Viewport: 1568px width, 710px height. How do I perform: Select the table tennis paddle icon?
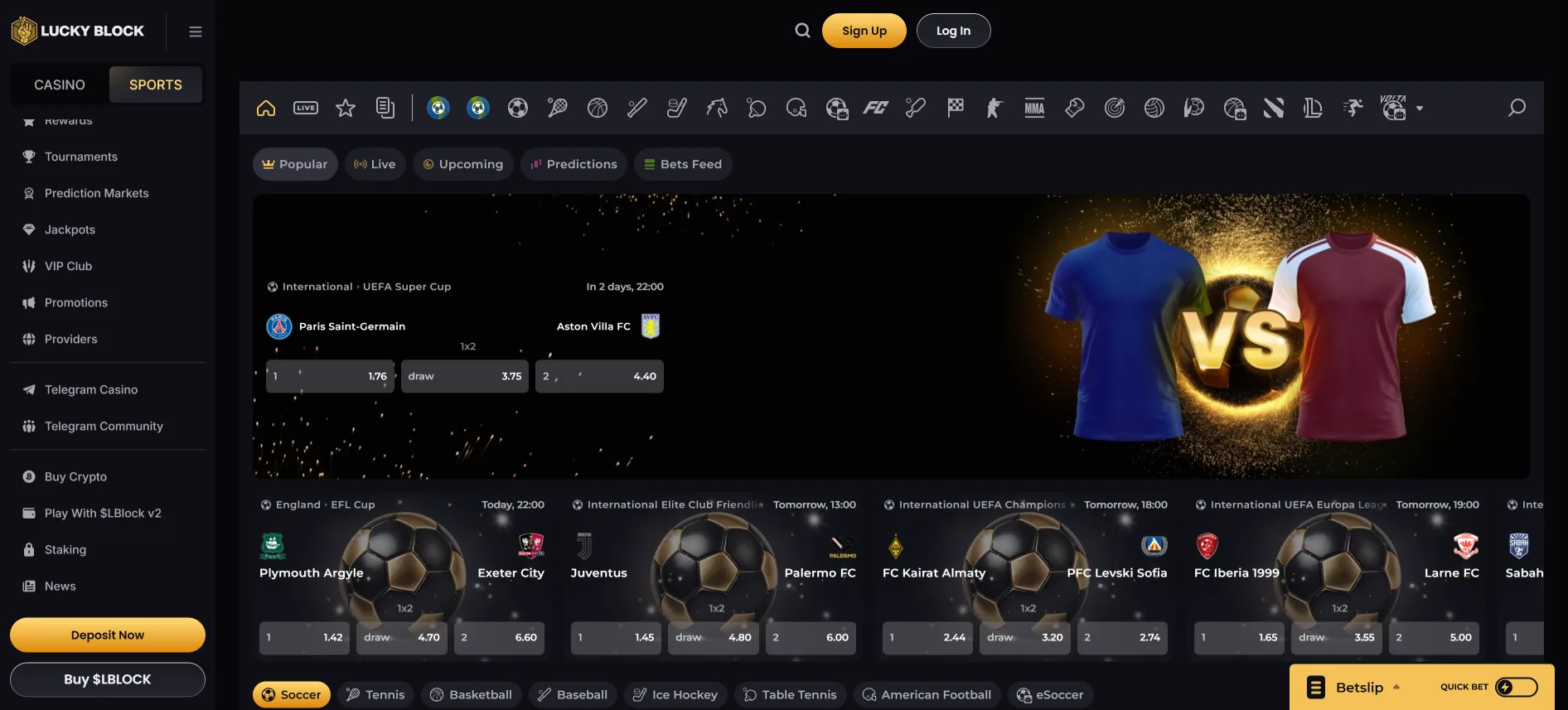point(757,108)
